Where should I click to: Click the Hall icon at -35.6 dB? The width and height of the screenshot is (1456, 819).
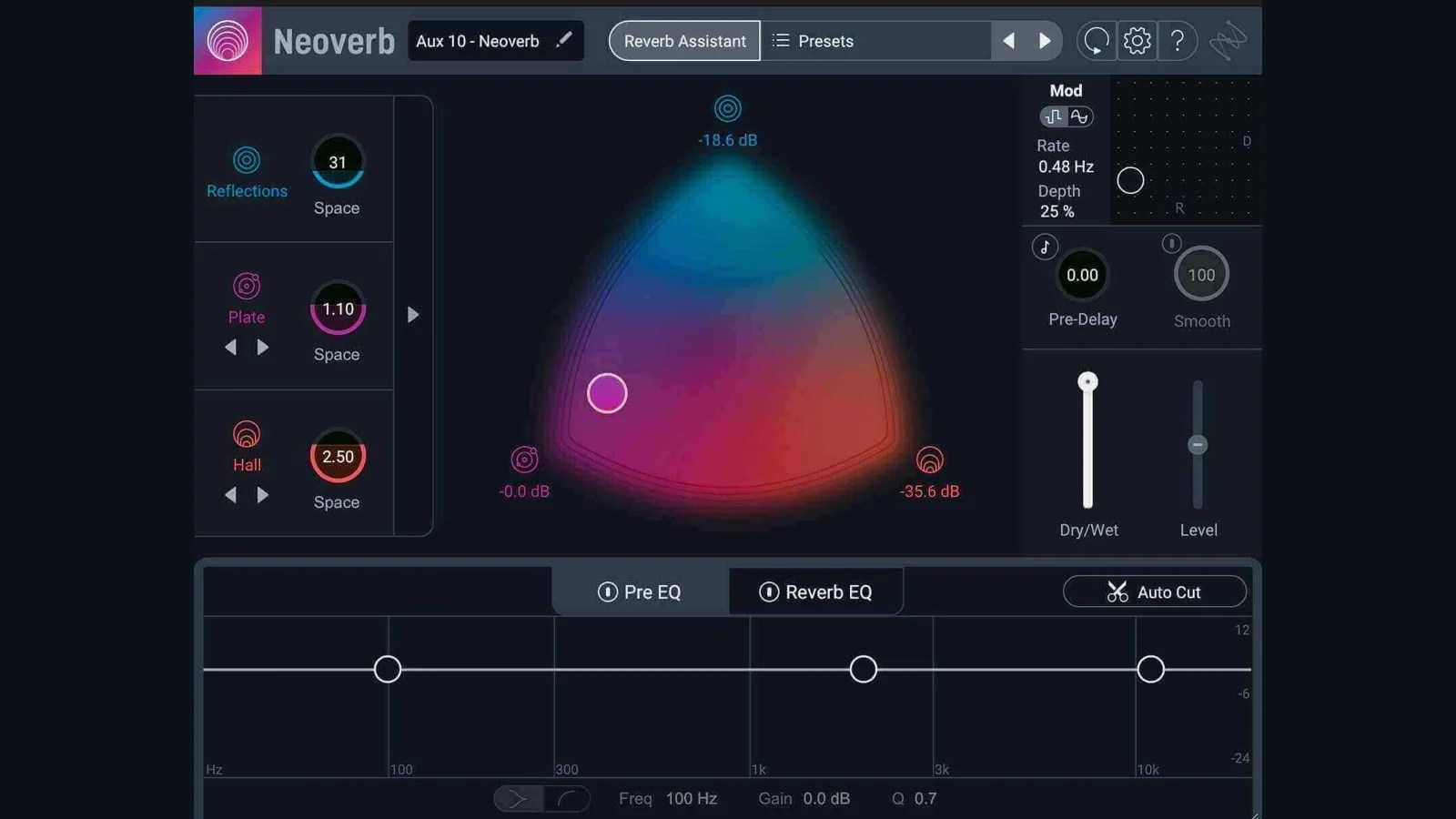(929, 460)
